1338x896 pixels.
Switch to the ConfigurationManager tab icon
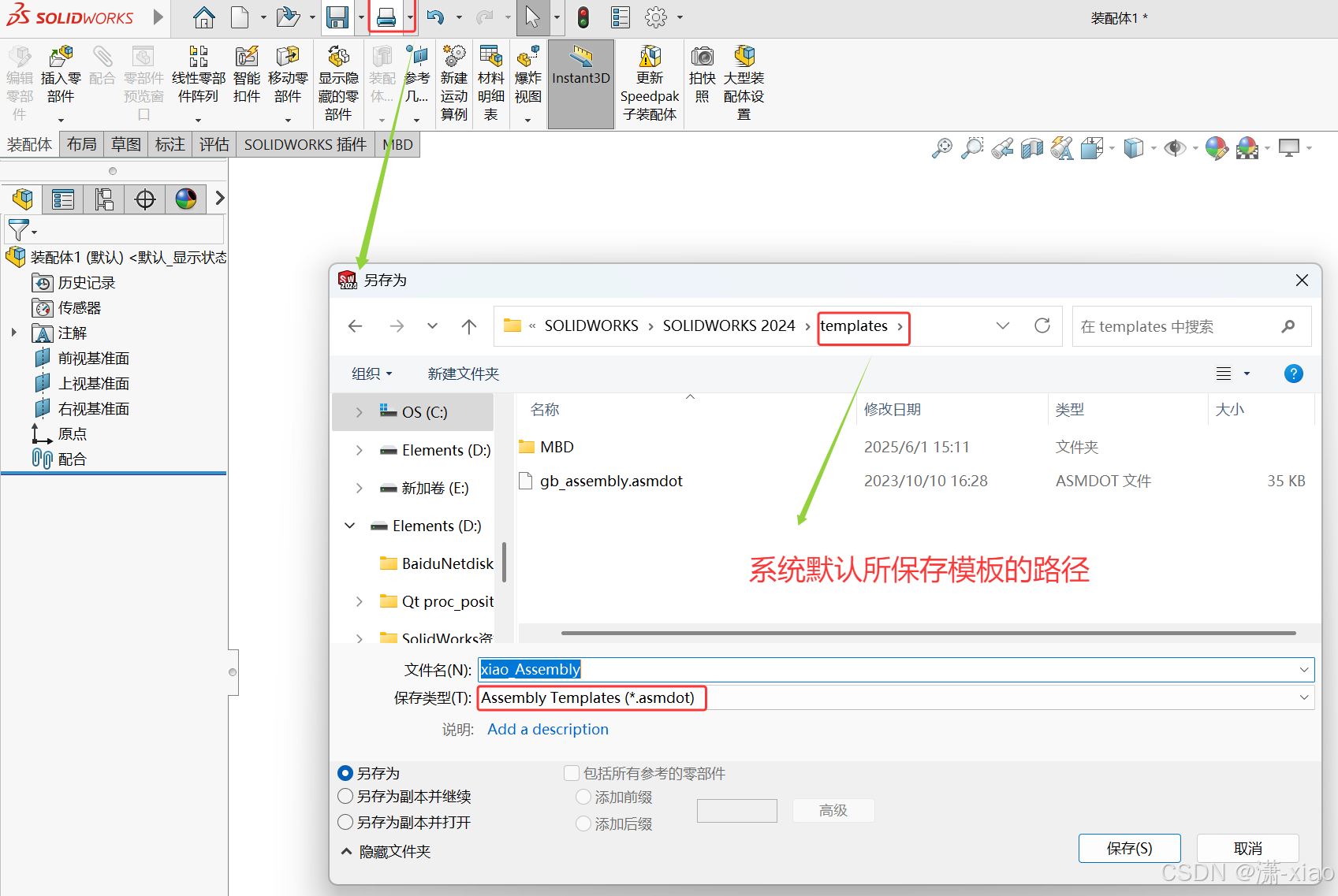point(104,199)
